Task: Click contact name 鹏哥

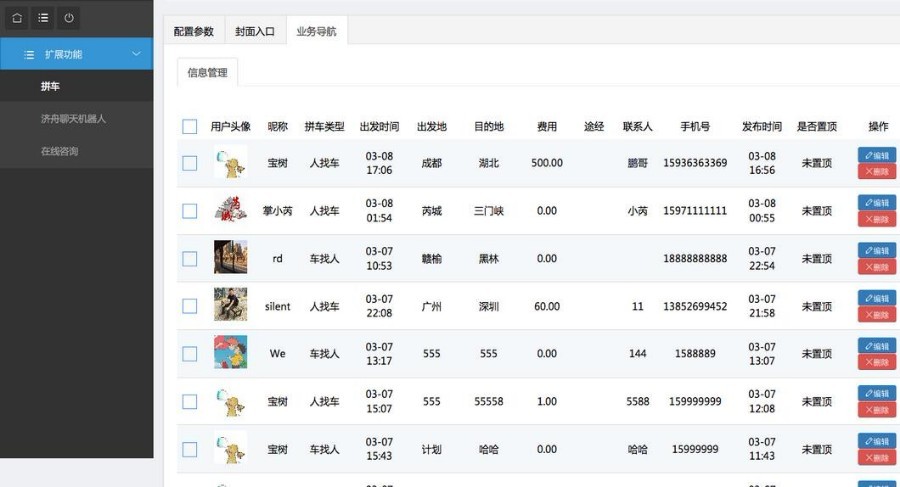Action: [x=638, y=163]
